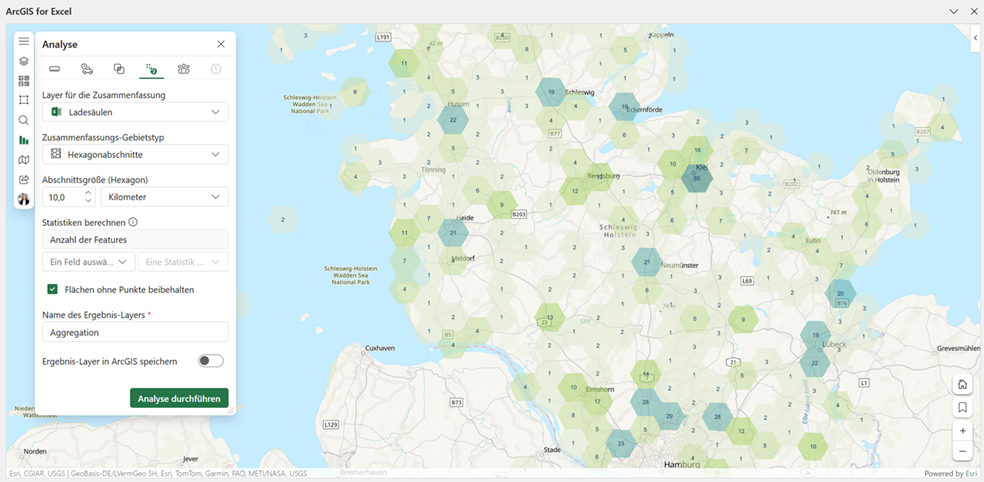984x482 pixels.
Task: Select the aggregate points analysis tab
Action: pos(151,68)
